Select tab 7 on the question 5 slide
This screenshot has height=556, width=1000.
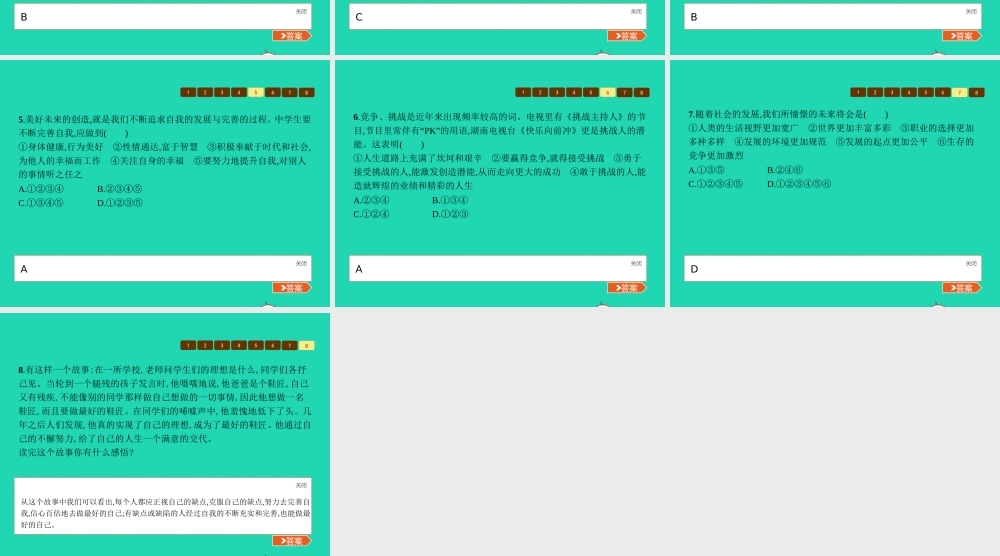pos(290,92)
